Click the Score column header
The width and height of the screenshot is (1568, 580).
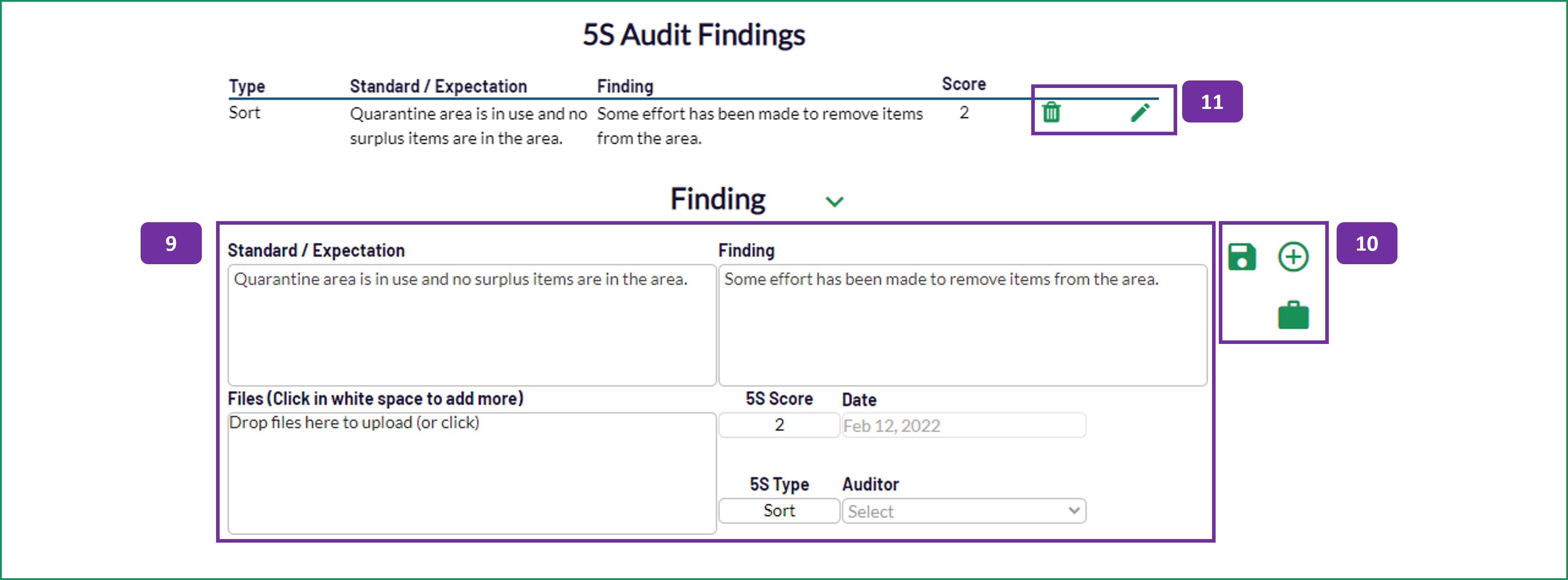click(964, 84)
